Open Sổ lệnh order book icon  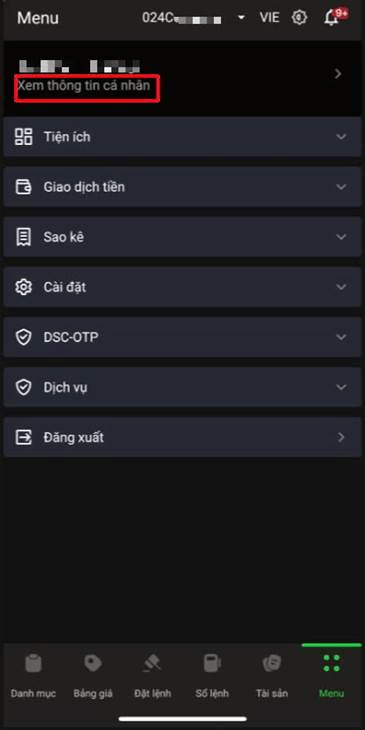[x=212, y=662]
